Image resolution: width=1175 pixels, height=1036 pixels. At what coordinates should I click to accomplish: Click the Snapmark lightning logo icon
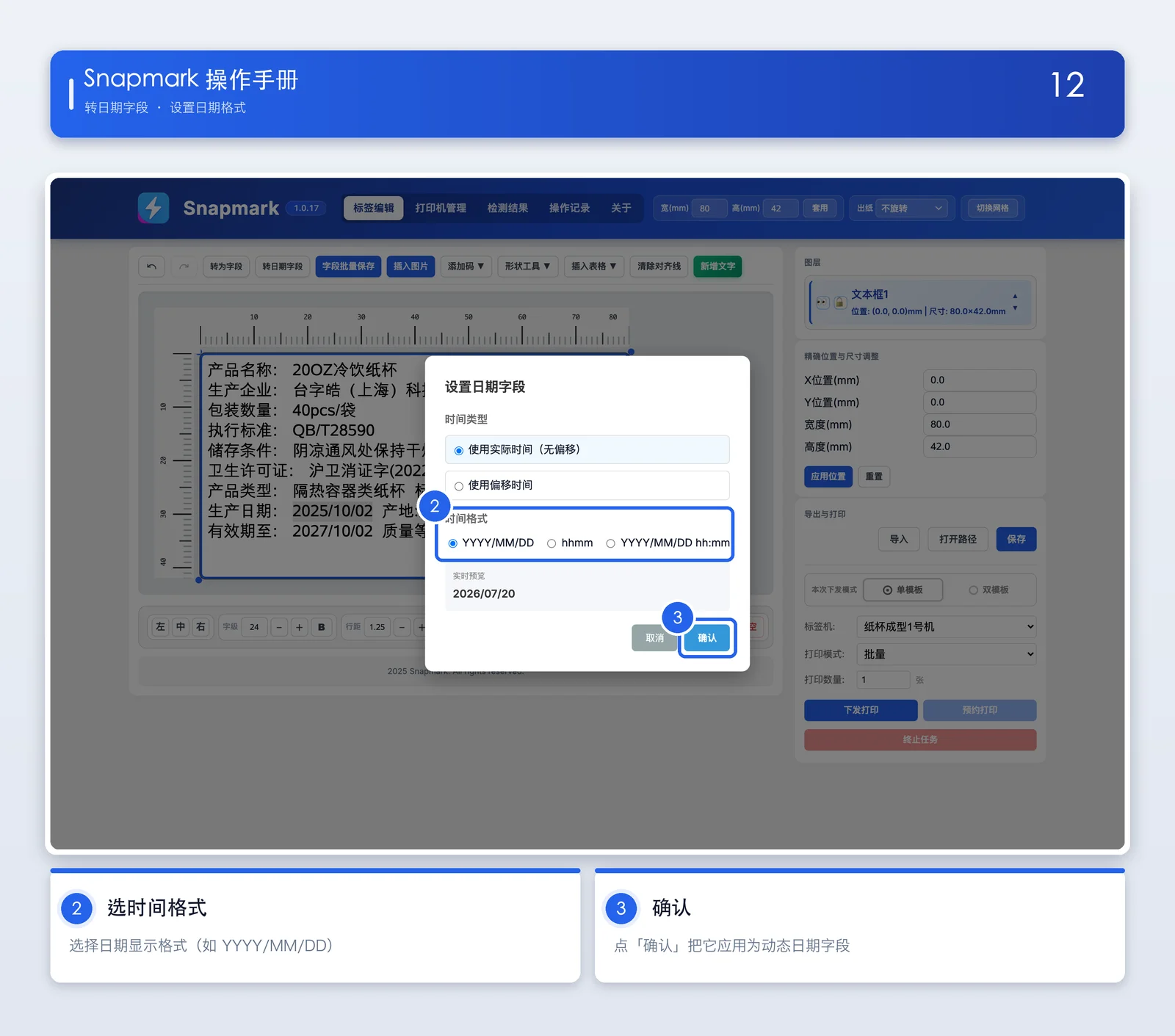153,208
